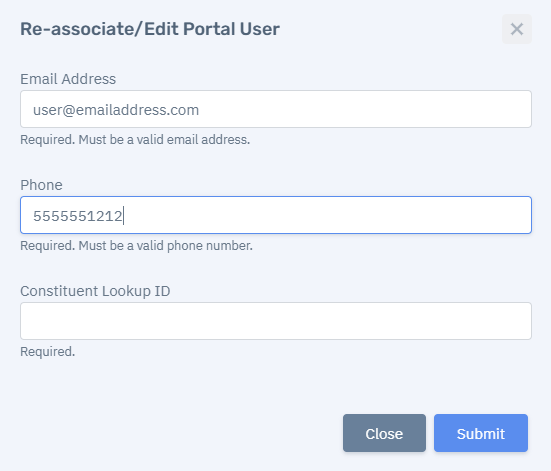Click on the 5555551212 phone number digits
The width and height of the screenshot is (551, 471).
click(78, 216)
